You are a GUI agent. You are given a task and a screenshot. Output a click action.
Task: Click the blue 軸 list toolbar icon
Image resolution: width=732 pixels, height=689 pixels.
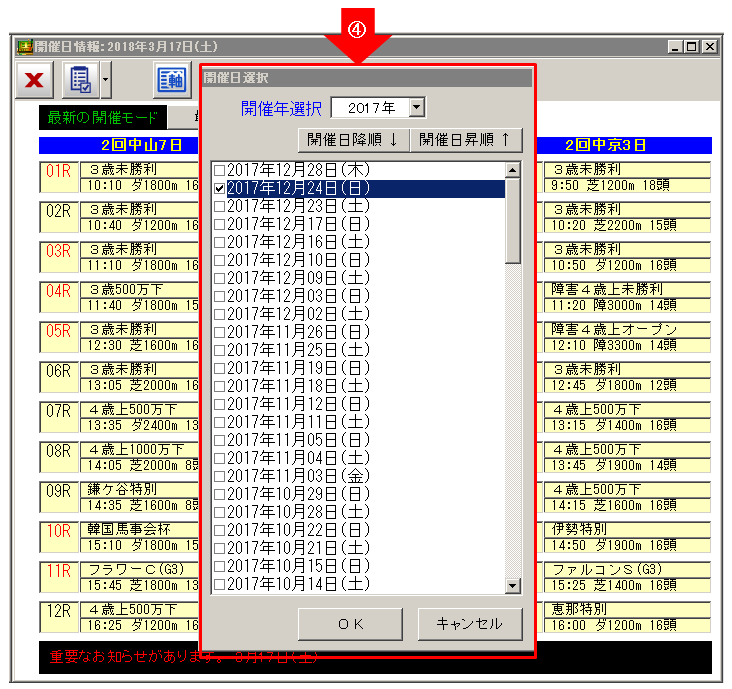coord(172,80)
